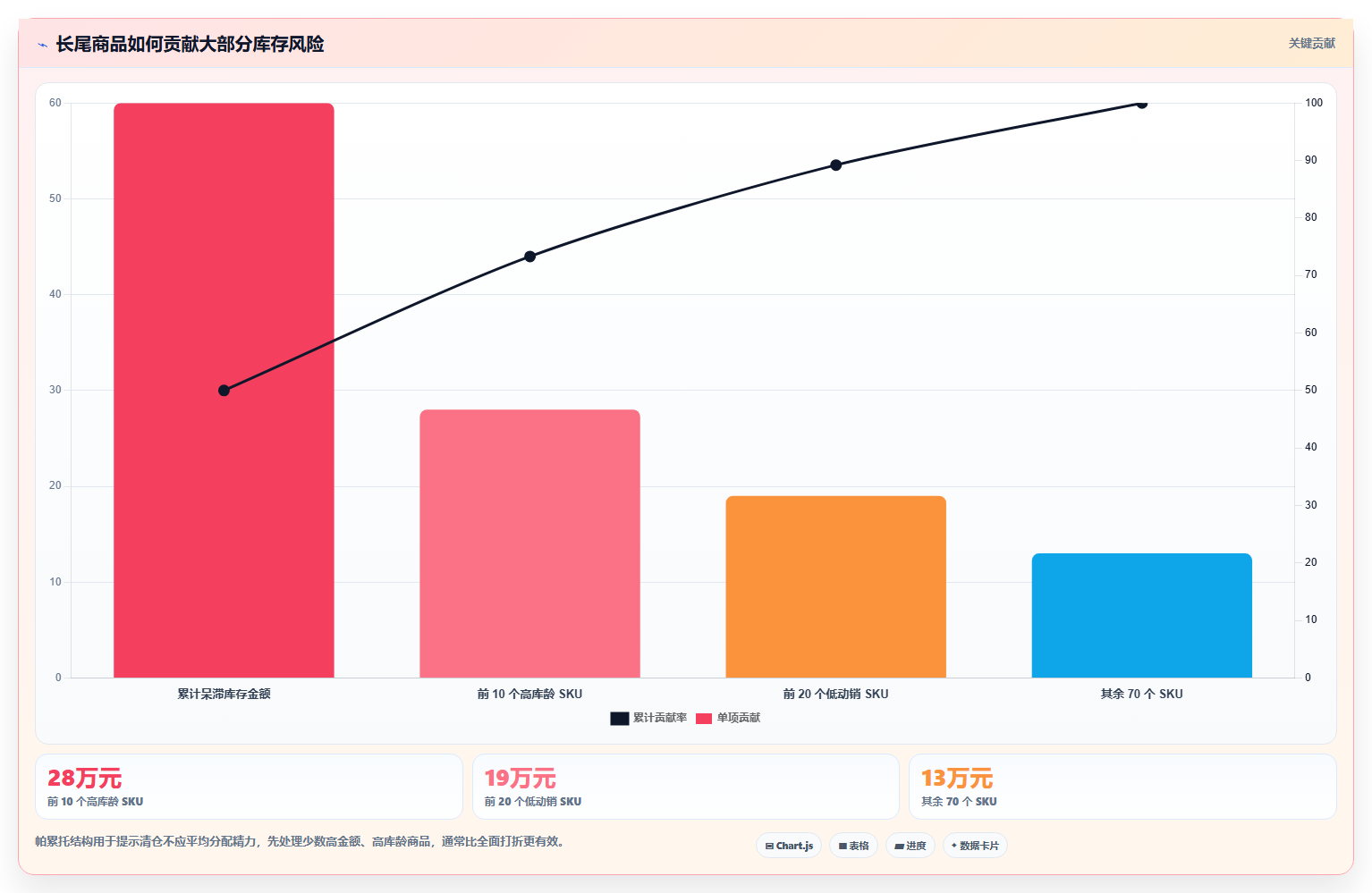Open the 13万元 data card
Viewport: 1372px width, 893px height.
coord(1122,787)
